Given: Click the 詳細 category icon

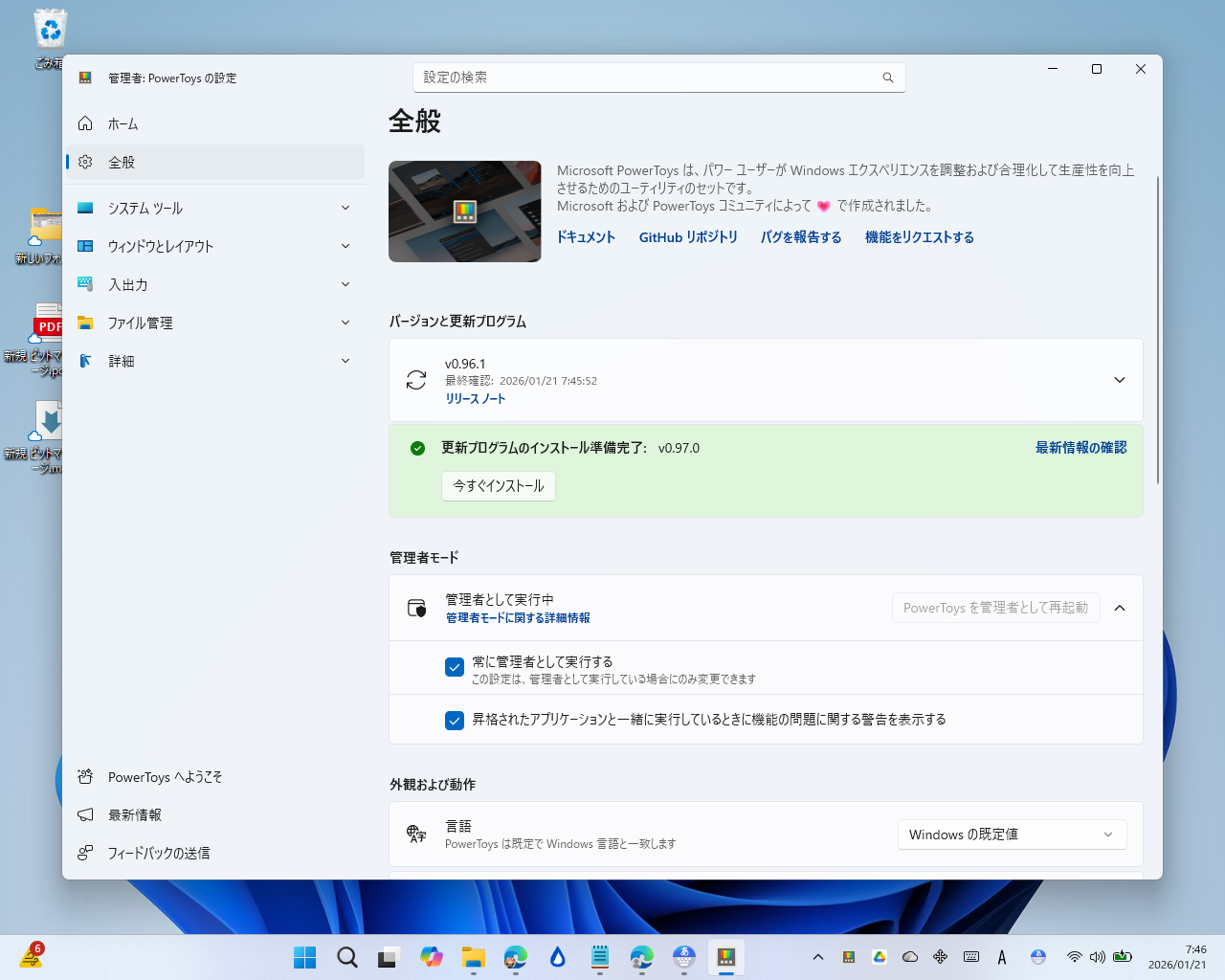Looking at the screenshot, I should coord(85,361).
